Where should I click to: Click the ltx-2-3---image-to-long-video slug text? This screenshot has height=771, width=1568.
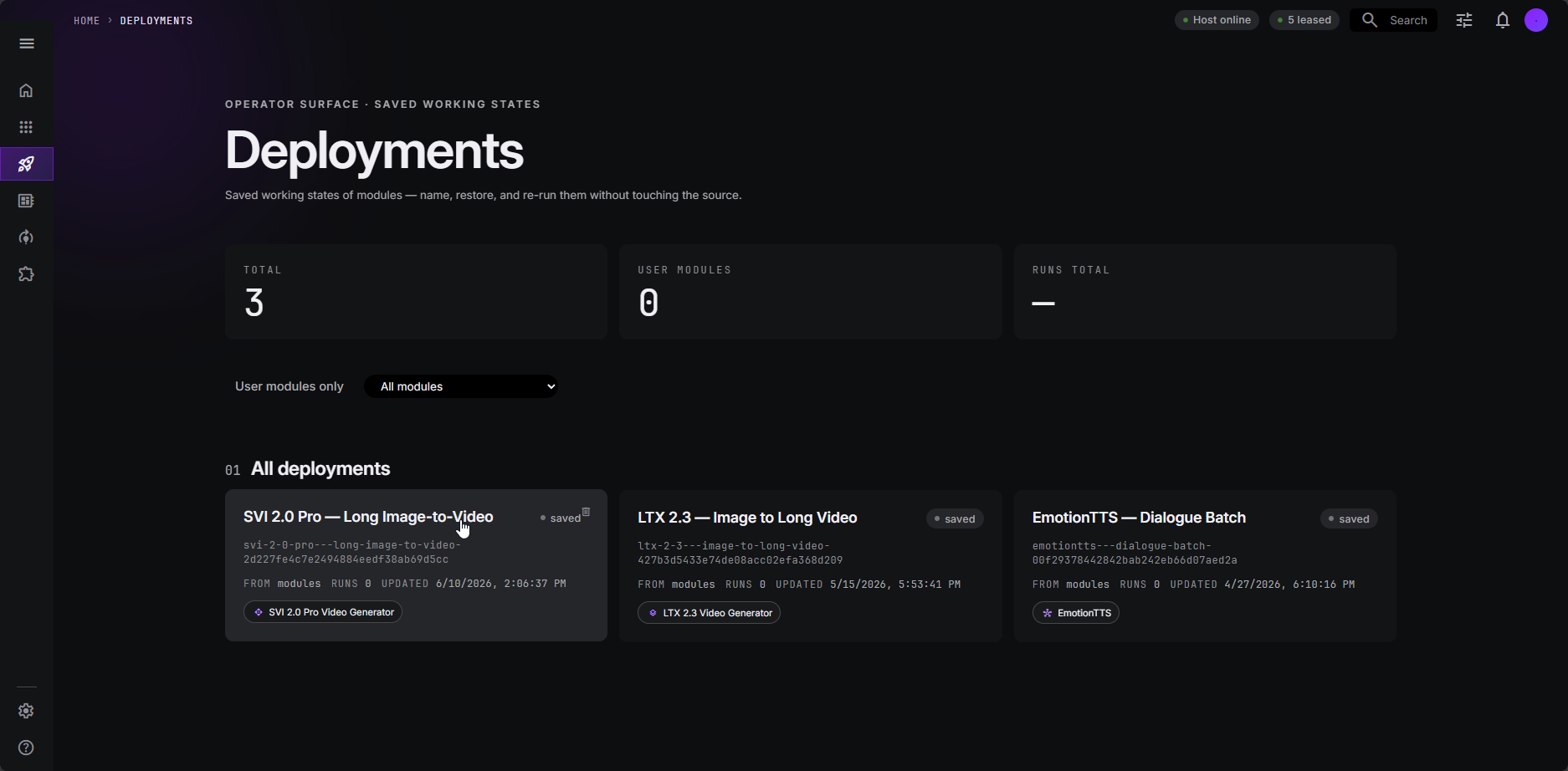pyautogui.click(x=740, y=553)
